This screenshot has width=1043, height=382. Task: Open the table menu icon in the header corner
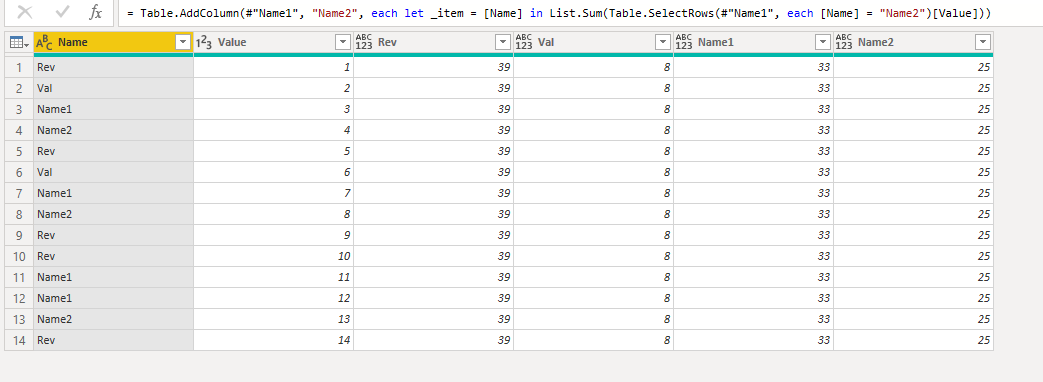click(x=19, y=43)
